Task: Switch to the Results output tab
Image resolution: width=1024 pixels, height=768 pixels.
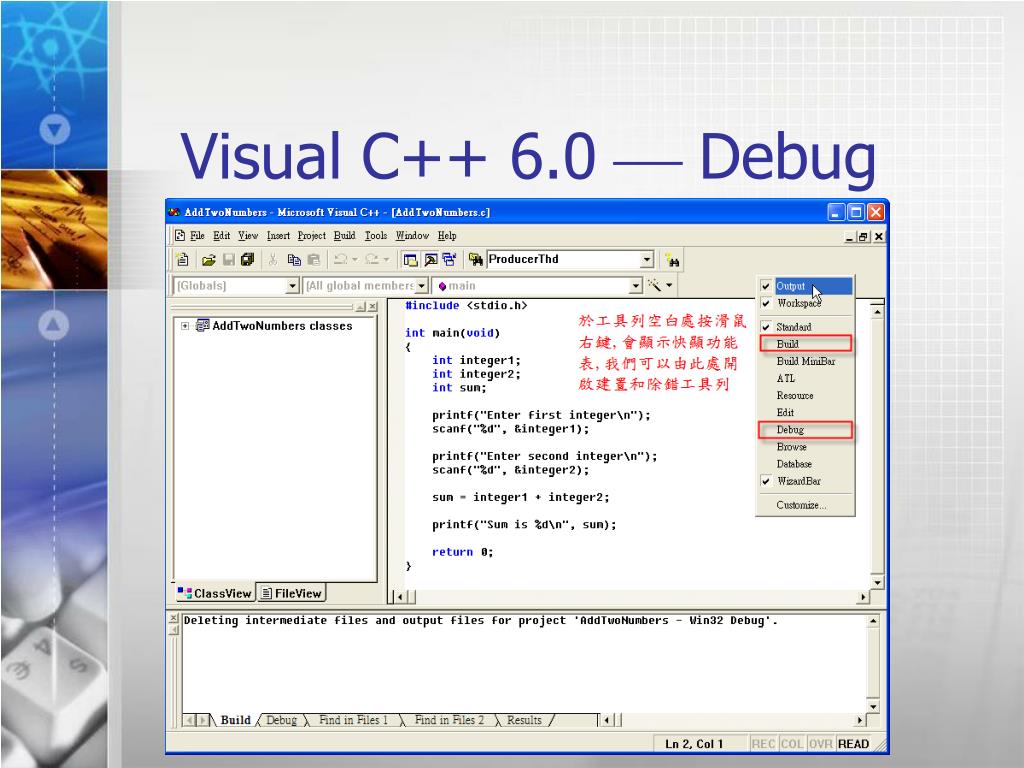Action: 524,720
